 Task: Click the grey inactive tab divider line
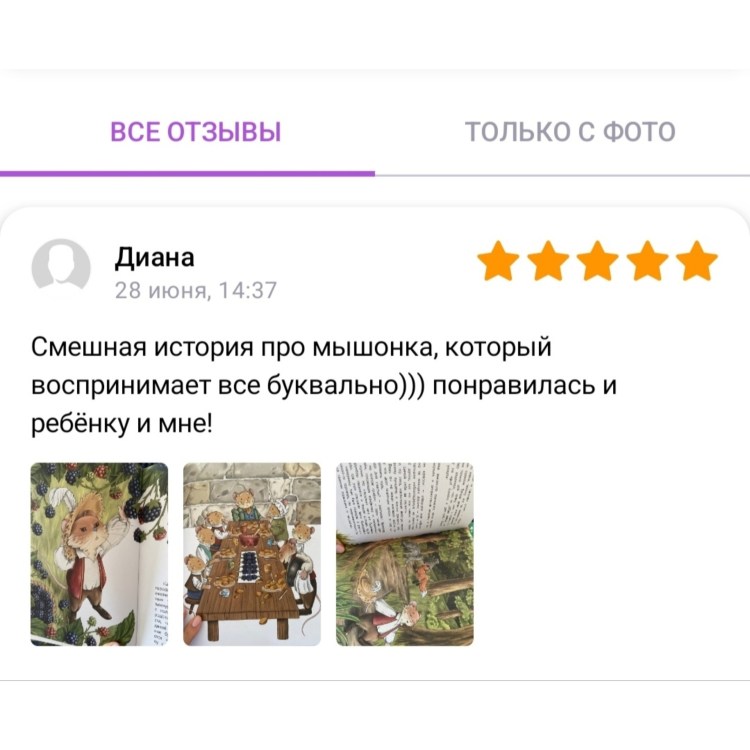tap(562, 176)
